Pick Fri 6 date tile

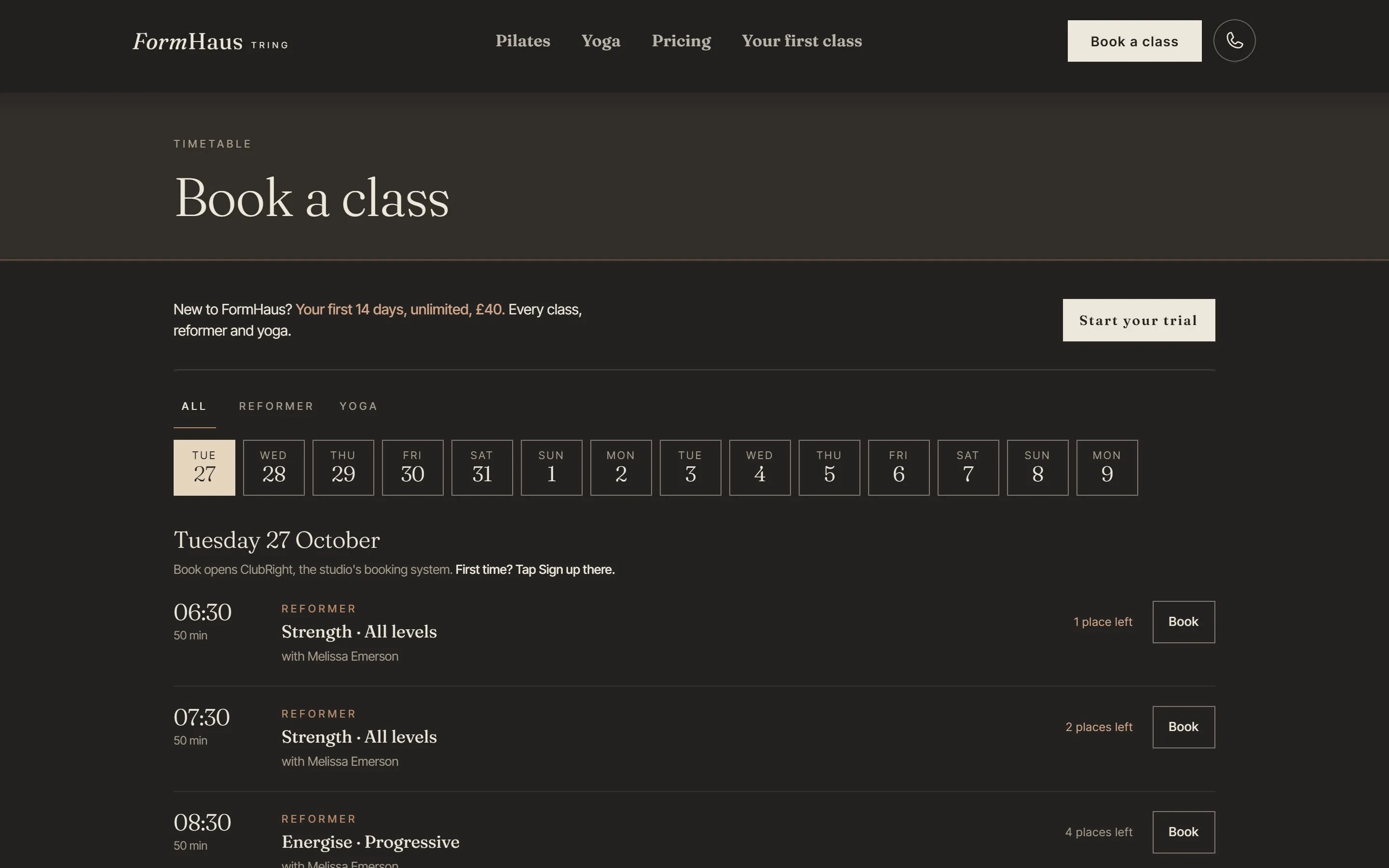click(x=899, y=467)
